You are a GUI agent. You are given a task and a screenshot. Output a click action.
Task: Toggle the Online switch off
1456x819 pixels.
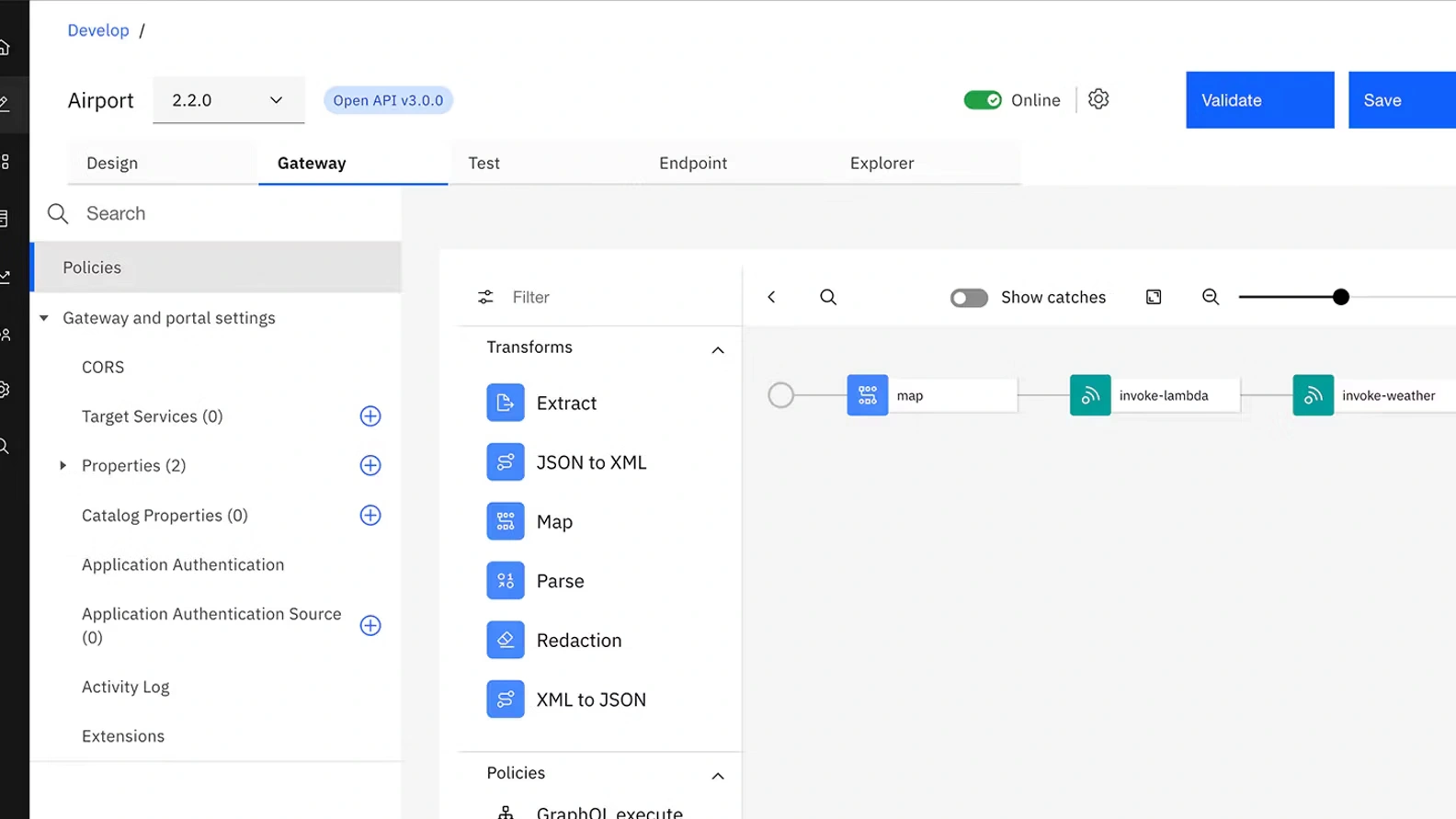point(983,100)
